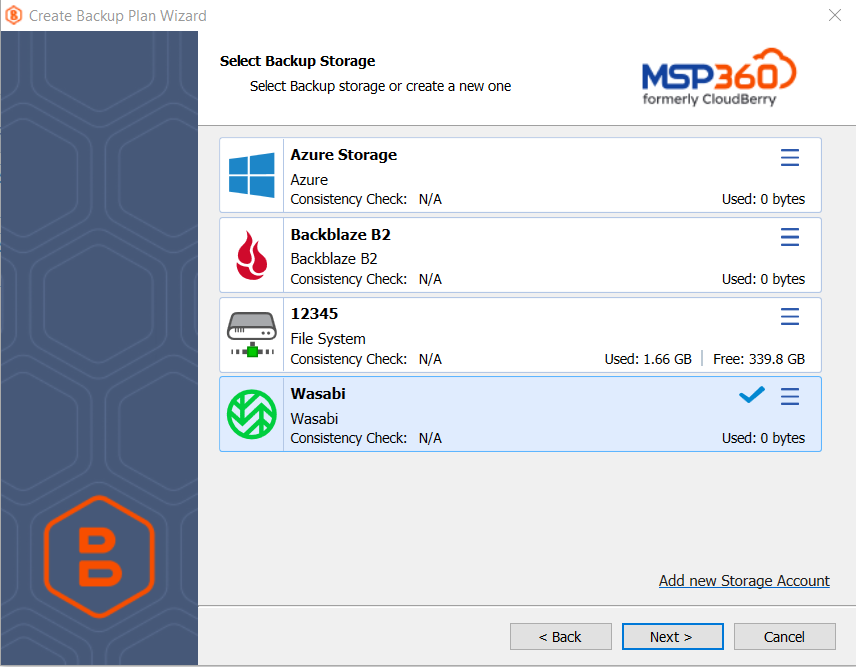
Task: Click the Wasabi type subtitle
Action: click(x=314, y=419)
